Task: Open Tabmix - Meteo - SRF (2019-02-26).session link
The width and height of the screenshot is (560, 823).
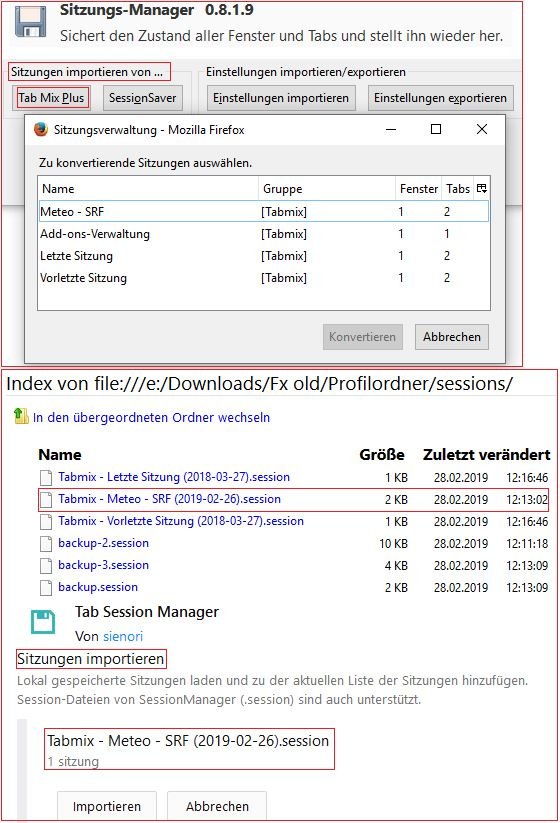Action: pyautogui.click(x=170, y=499)
